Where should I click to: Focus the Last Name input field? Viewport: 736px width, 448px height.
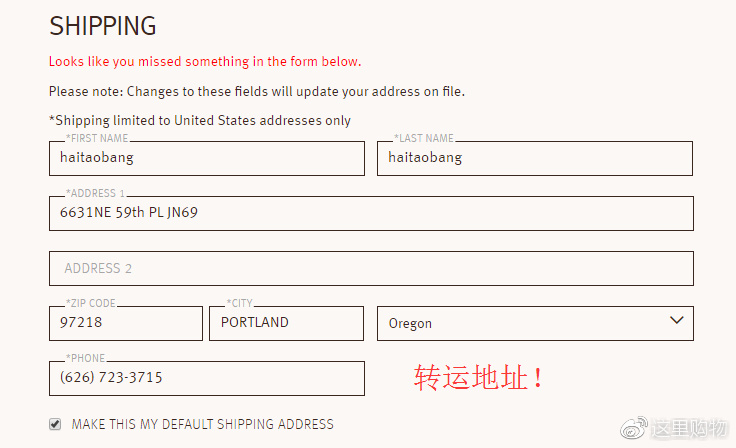pyautogui.click(x=534, y=158)
